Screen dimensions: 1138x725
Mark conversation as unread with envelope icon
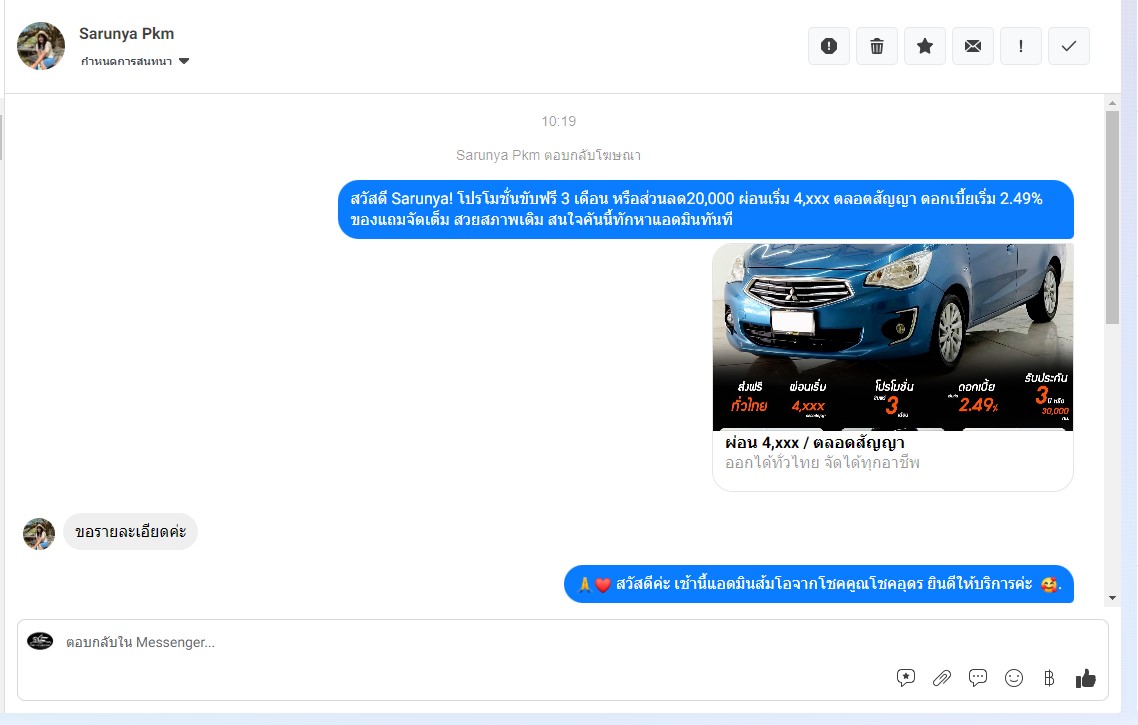click(973, 46)
